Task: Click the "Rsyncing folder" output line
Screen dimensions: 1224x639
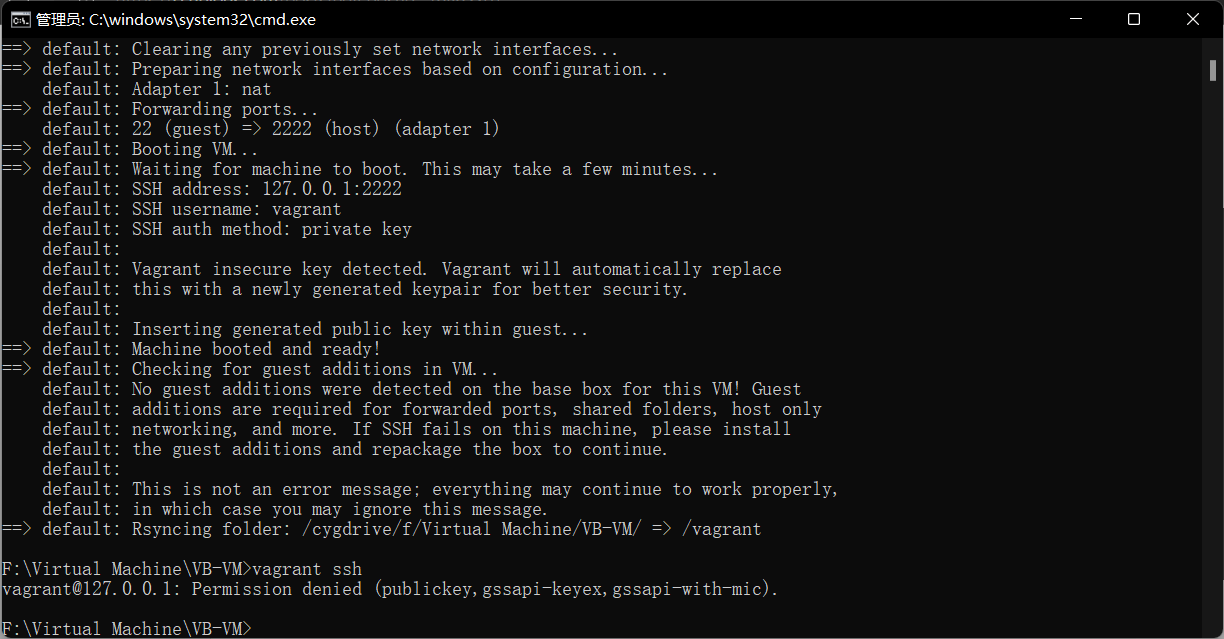Action: click(446, 529)
